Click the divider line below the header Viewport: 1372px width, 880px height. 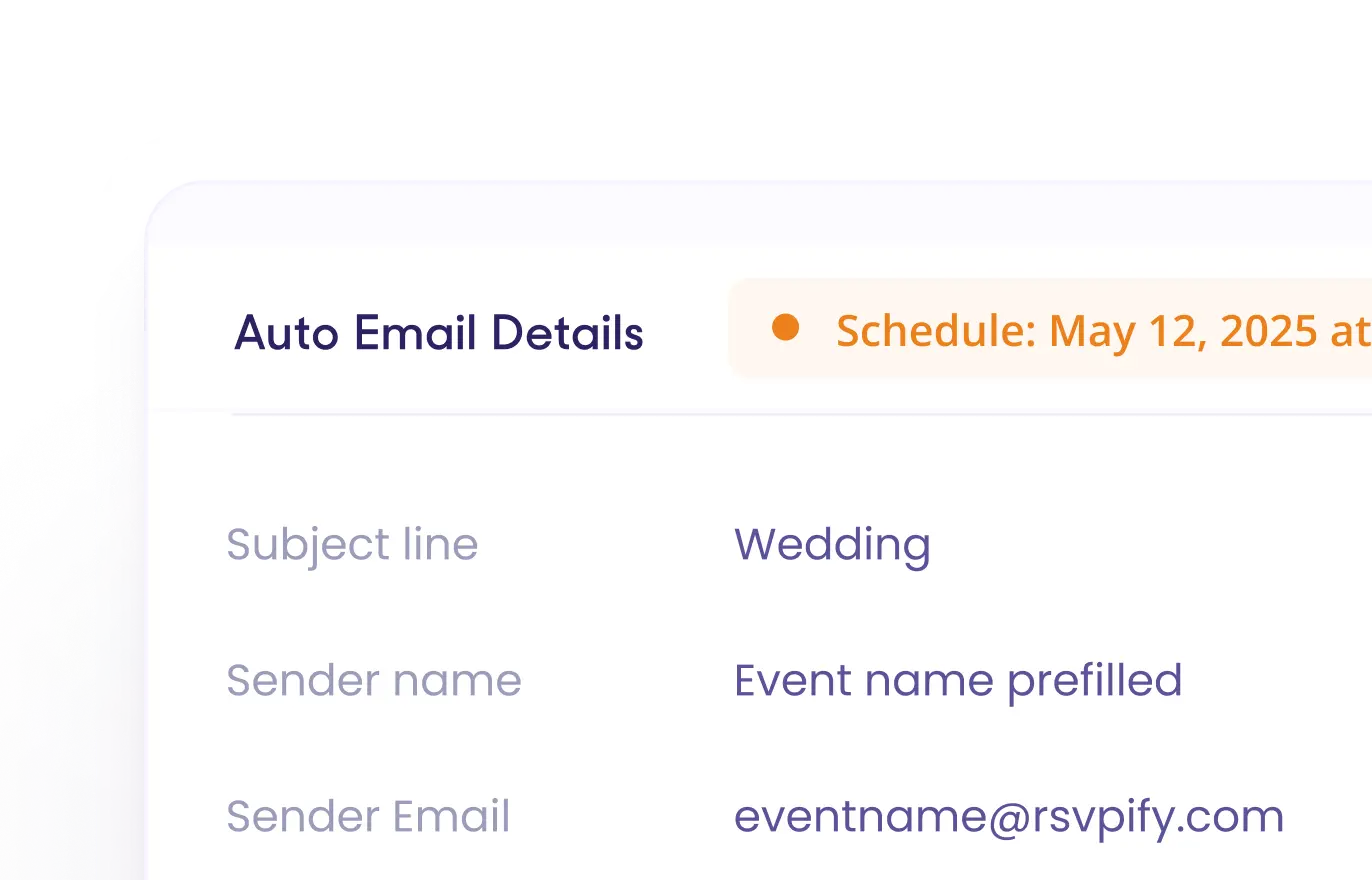pos(801,413)
